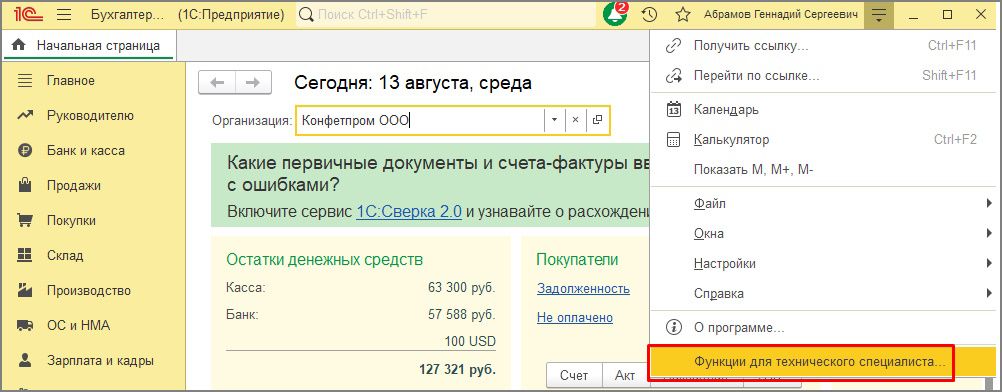The image size is (1002, 392).
Task: Click the 100 USD value
Action: pyautogui.click(x=470, y=341)
